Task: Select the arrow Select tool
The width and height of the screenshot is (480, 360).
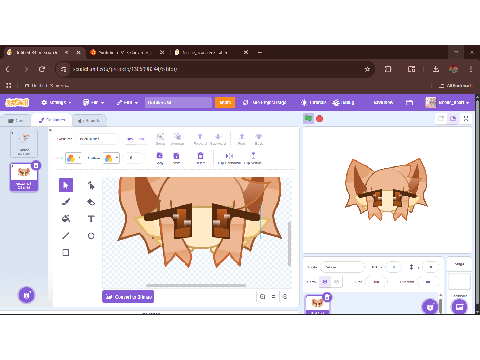Action: tap(66, 185)
